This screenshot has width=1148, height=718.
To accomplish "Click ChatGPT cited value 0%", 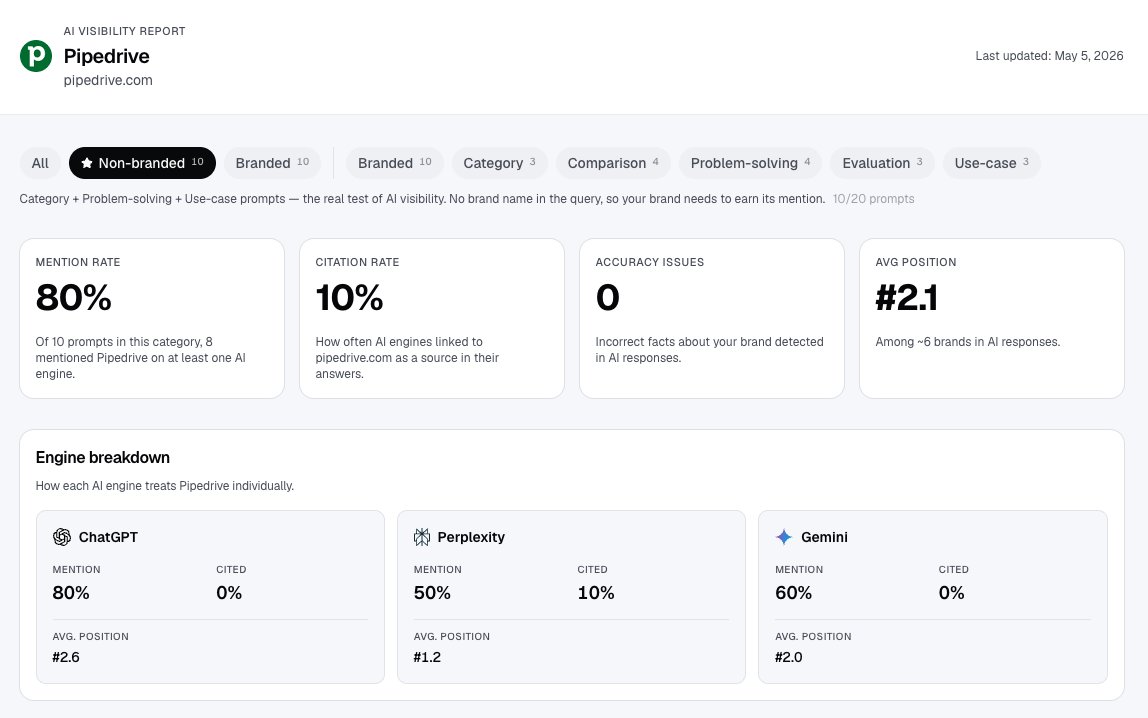I will [229, 593].
